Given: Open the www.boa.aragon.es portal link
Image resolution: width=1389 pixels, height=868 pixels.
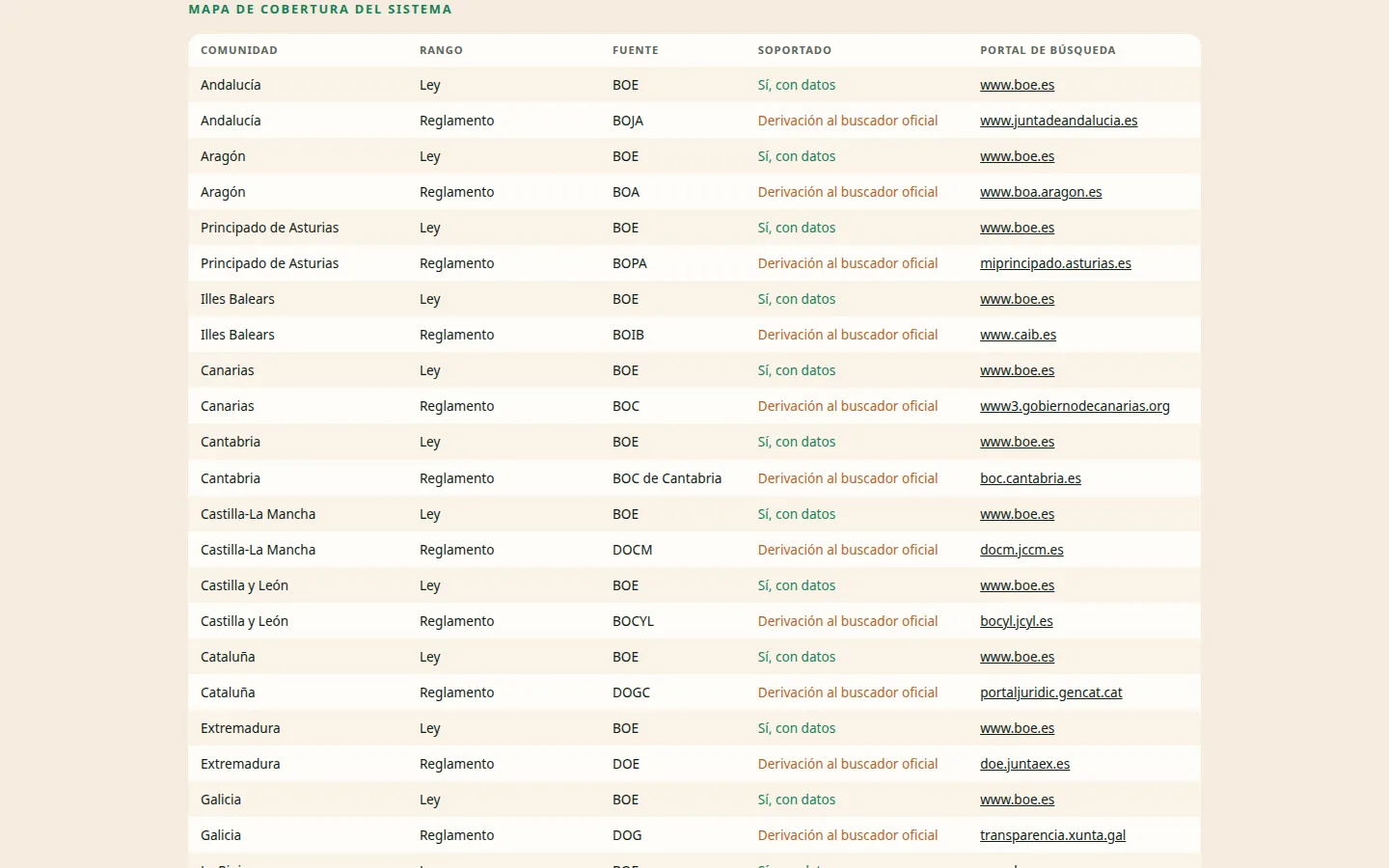Looking at the screenshot, I should pyautogui.click(x=1041, y=192).
